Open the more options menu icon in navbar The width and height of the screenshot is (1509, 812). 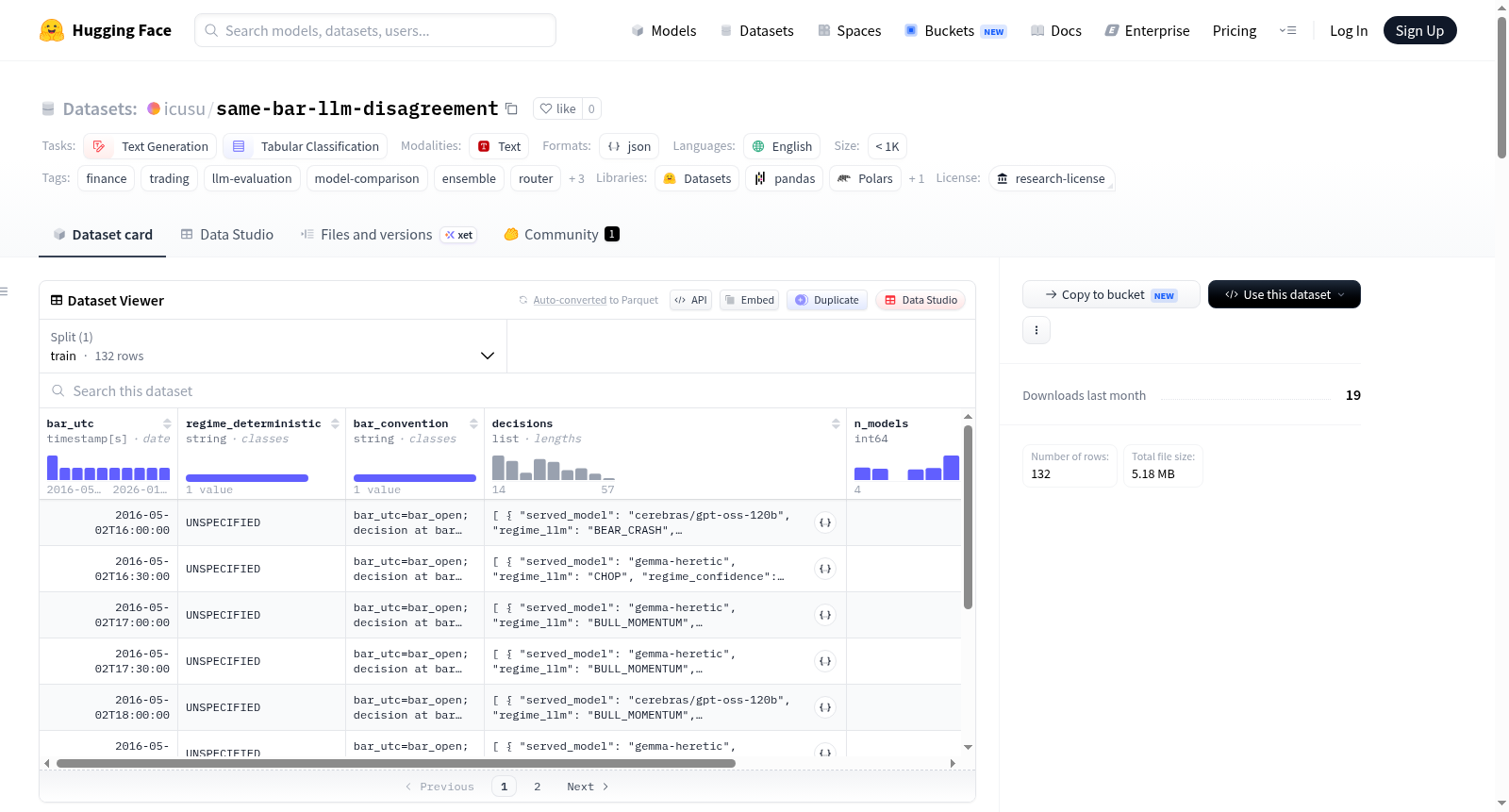[1287, 30]
